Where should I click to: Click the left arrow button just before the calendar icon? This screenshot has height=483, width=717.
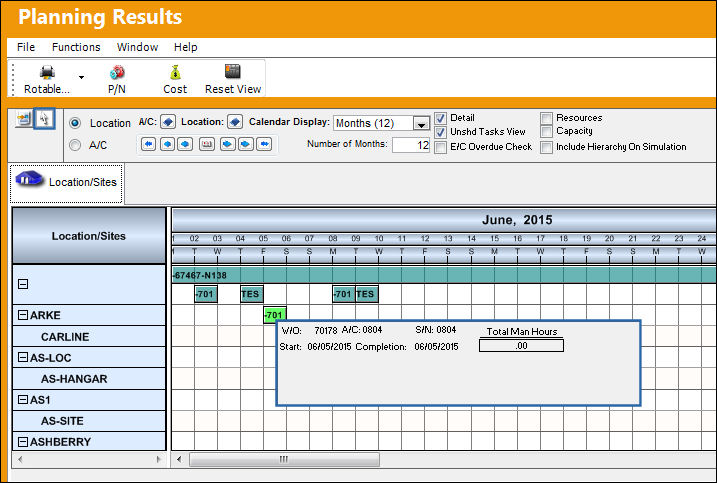(185, 145)
